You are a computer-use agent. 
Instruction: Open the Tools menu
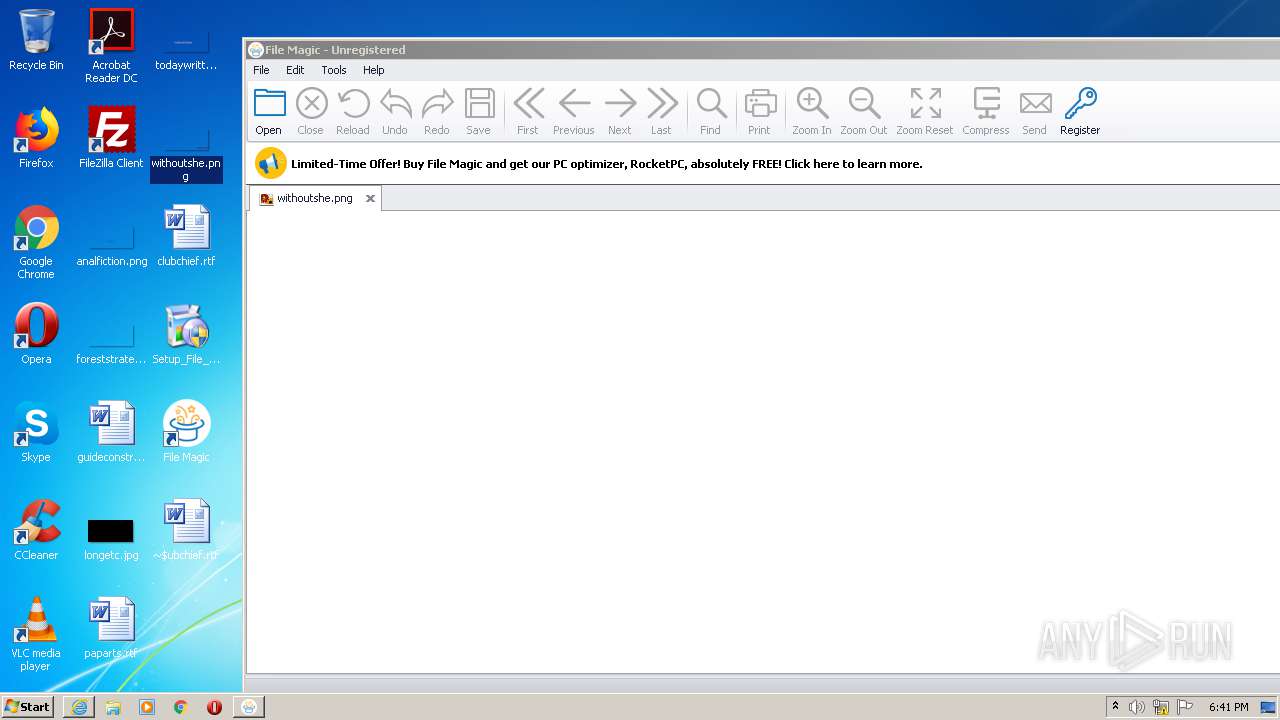(334, 70)
